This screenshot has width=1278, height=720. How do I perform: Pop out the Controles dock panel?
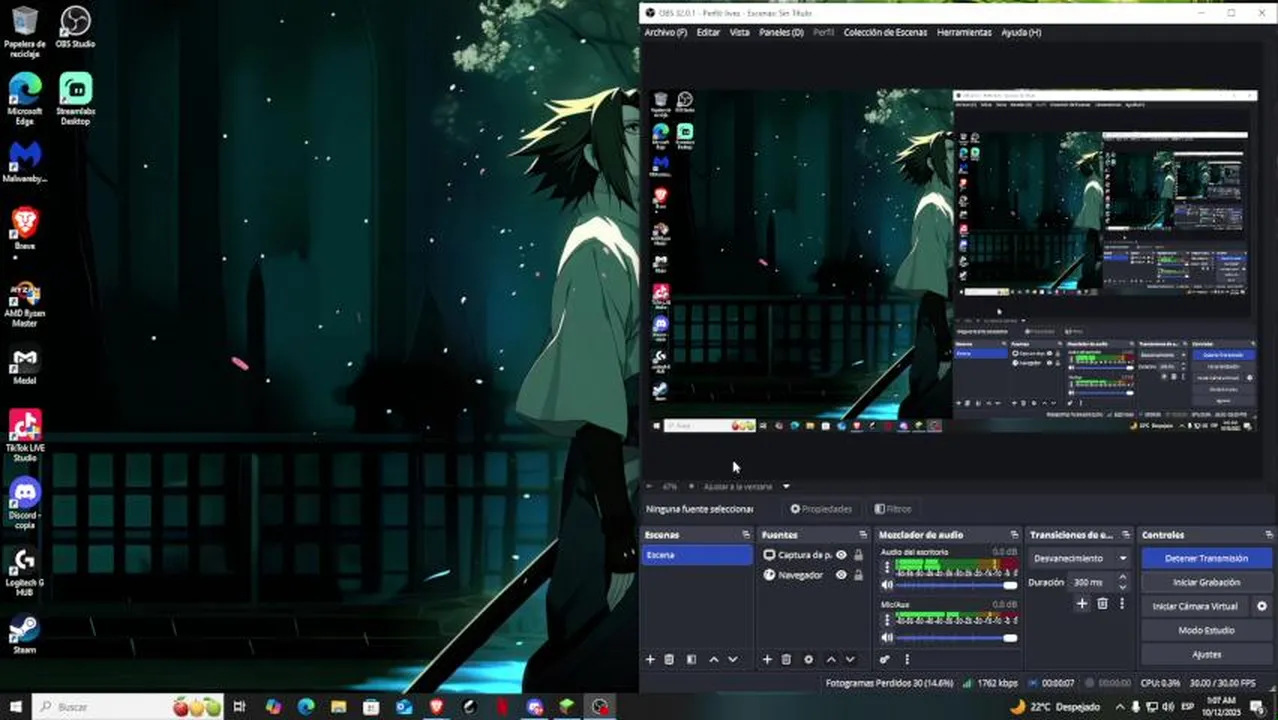[x=1267, y=535]
